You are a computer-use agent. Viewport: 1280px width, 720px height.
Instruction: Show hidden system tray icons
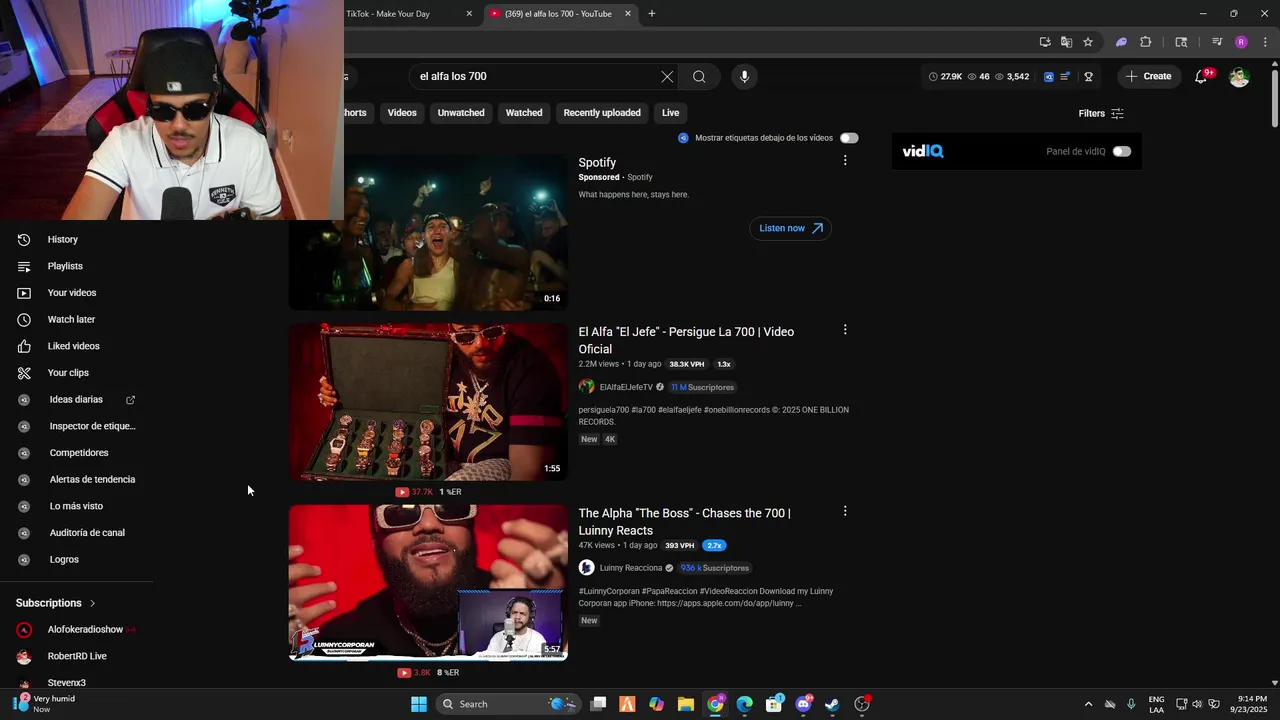pyautogui.click(x=1088, y=704)
